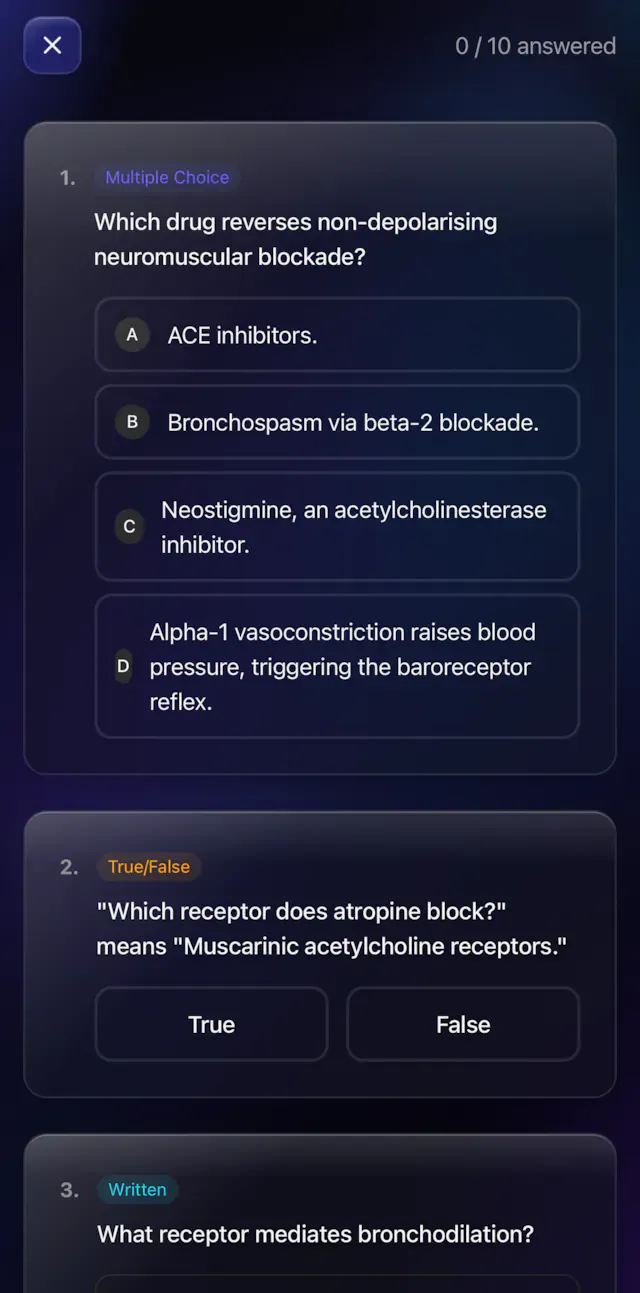Image resolution: width=640 pixels, height=1293 pixels.
Task: Click the question 1 number label
Action: coord(67,177)
